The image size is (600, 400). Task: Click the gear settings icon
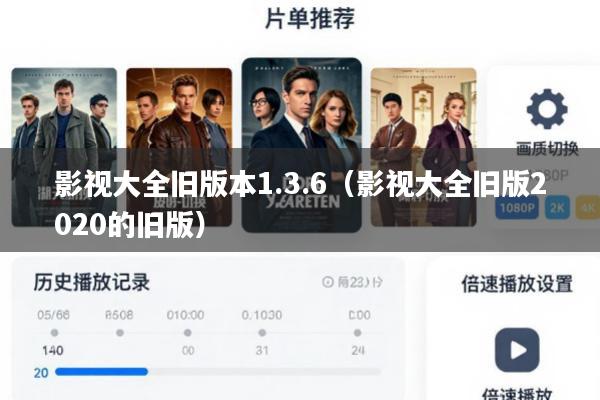pyautogui.click(x=547, y=109)
